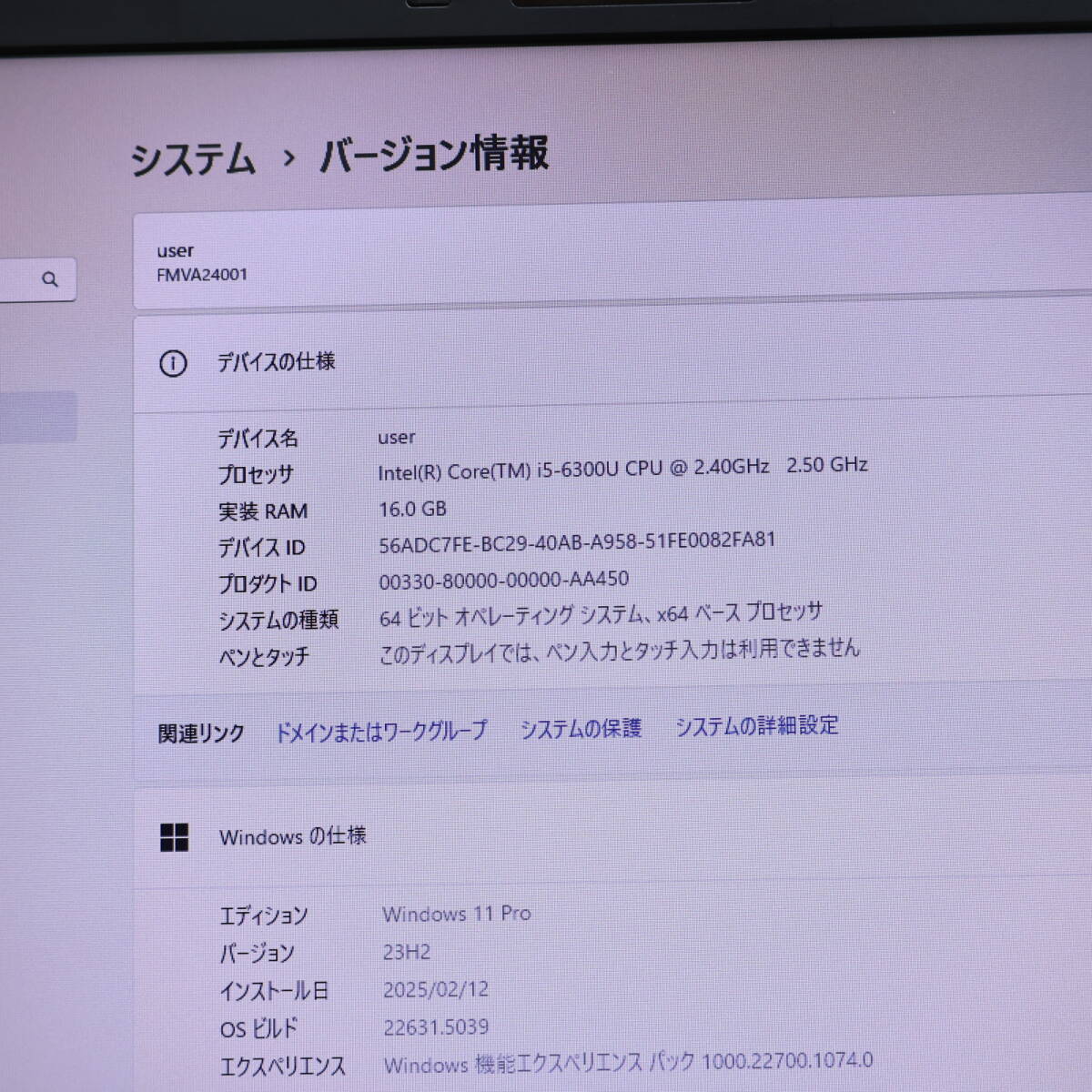Viewport: 1092px width, 1092px height.
Task: Click the バージョン情報 page title
Action: pos(434,154)
